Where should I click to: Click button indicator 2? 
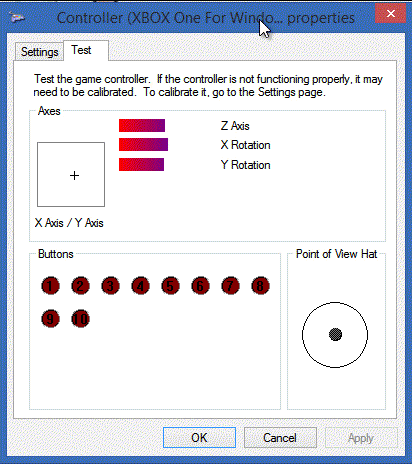(80, 286)
